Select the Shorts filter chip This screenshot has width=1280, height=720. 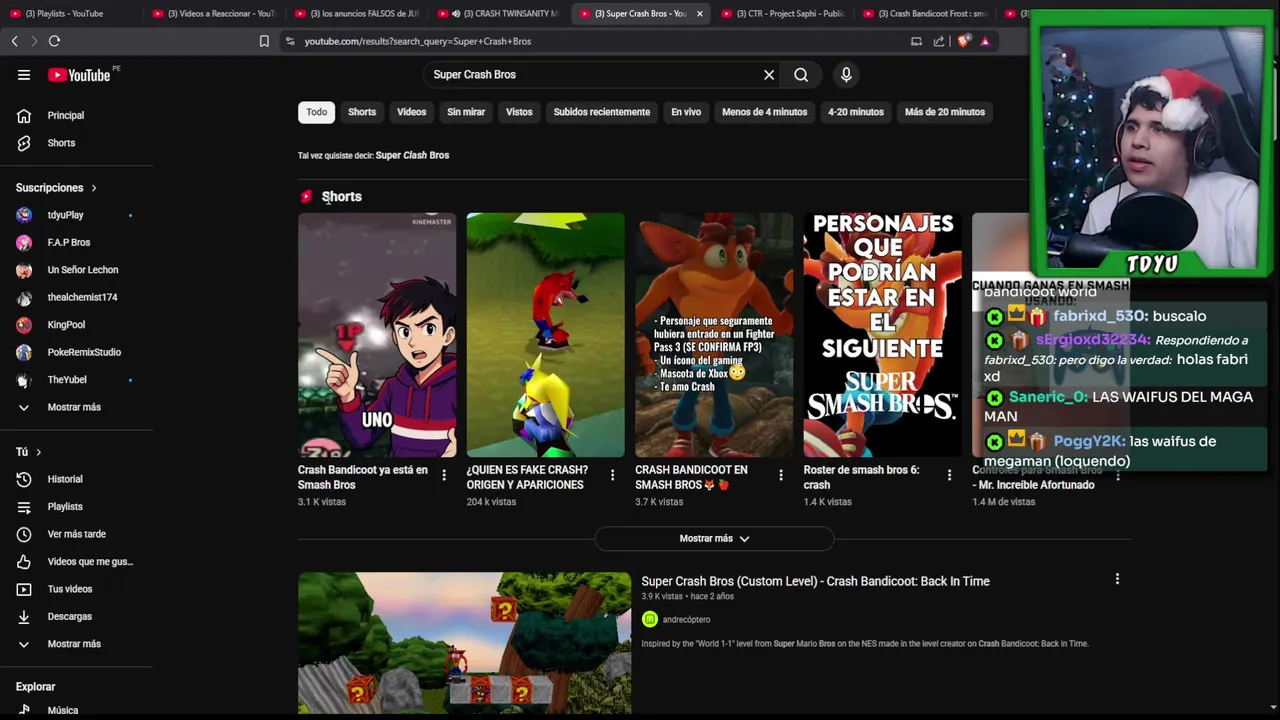point(362,112)
